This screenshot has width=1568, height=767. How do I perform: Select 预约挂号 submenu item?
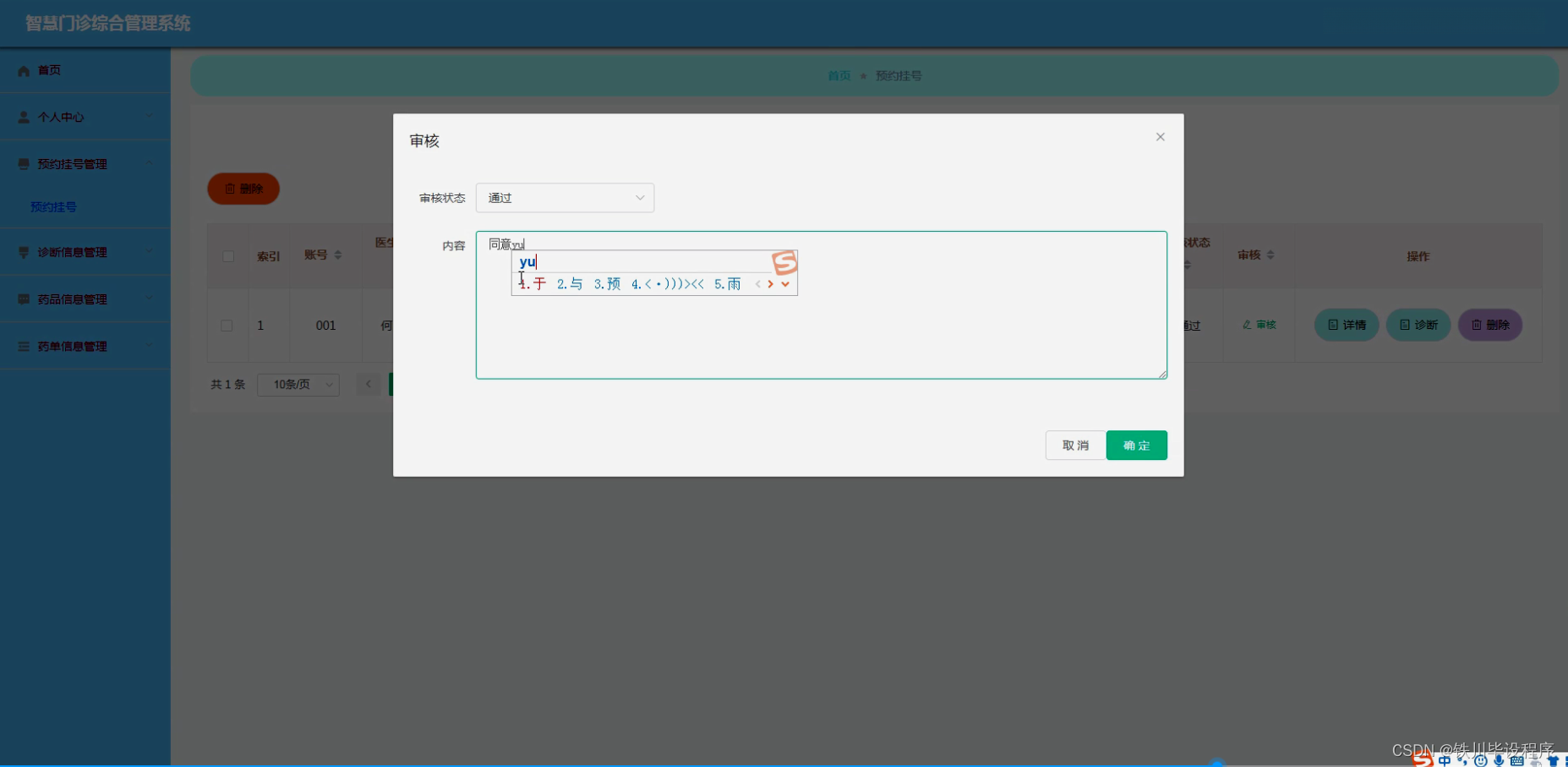(x=53, y=207)
